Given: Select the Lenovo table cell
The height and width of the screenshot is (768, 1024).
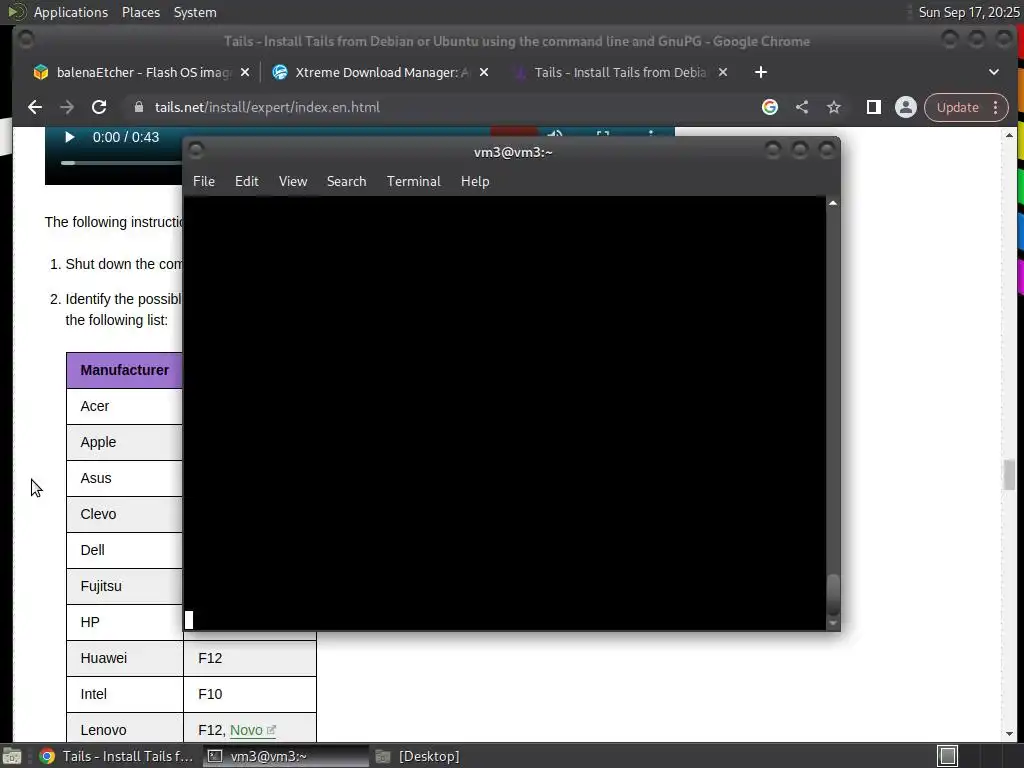Looking at the screenshot, I should (125, 730).
